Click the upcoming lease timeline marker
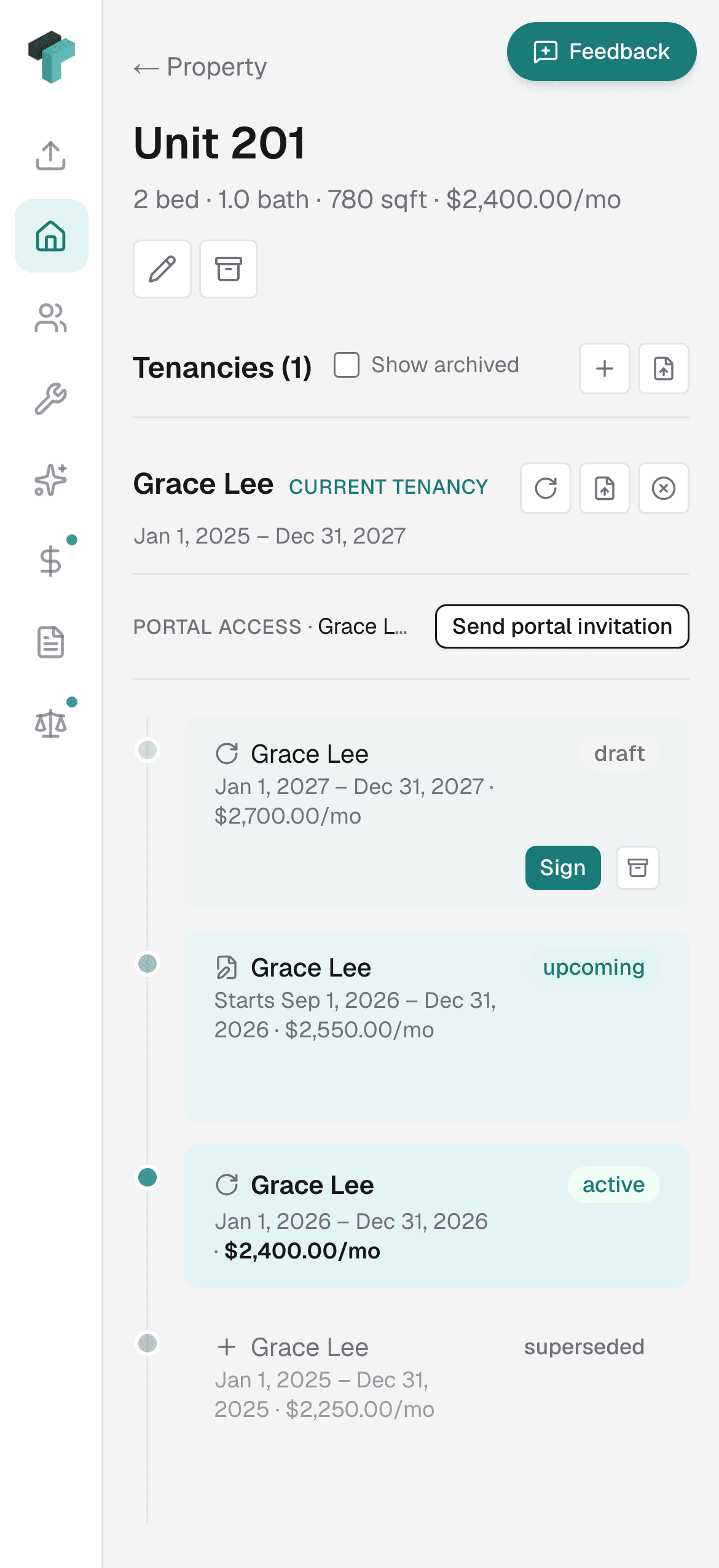This screenshot has height=1568, width=719. pyautogui.click(x=147, y=964)
